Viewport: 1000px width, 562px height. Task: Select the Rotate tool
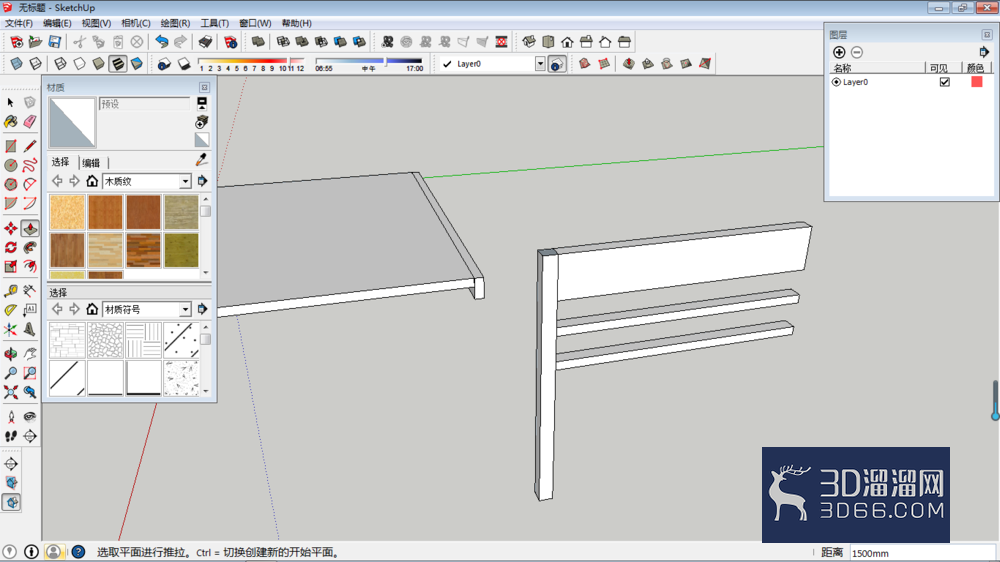click(x=11, y=248)
